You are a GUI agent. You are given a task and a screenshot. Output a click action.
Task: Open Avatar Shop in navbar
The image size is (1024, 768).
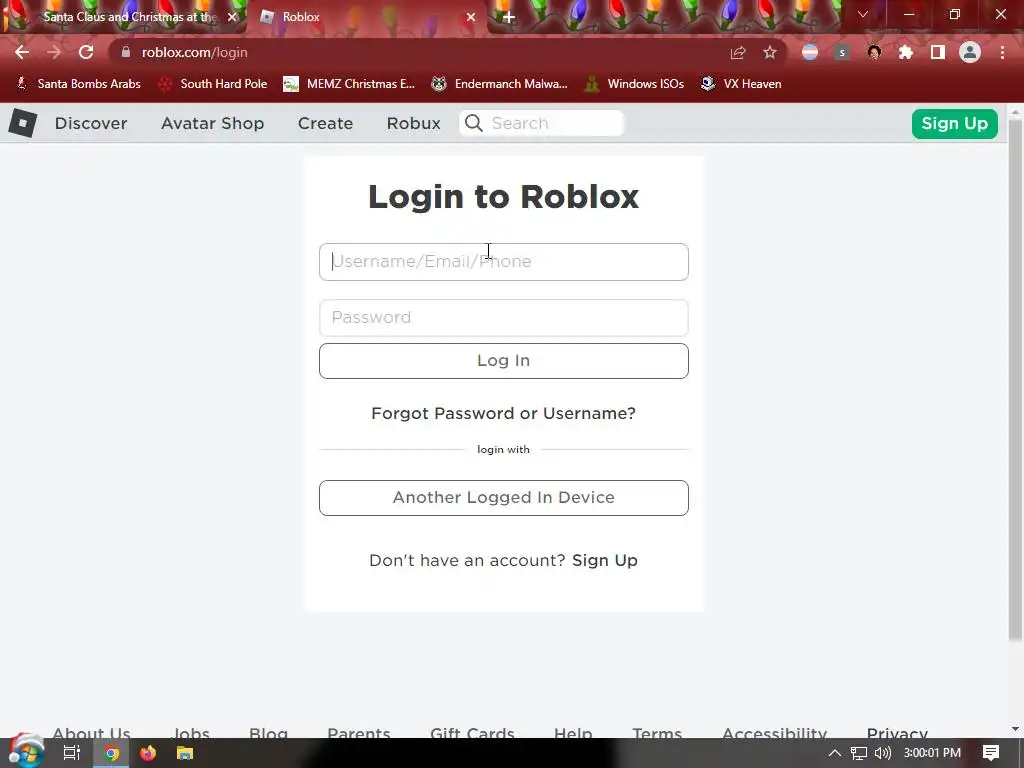212,123
